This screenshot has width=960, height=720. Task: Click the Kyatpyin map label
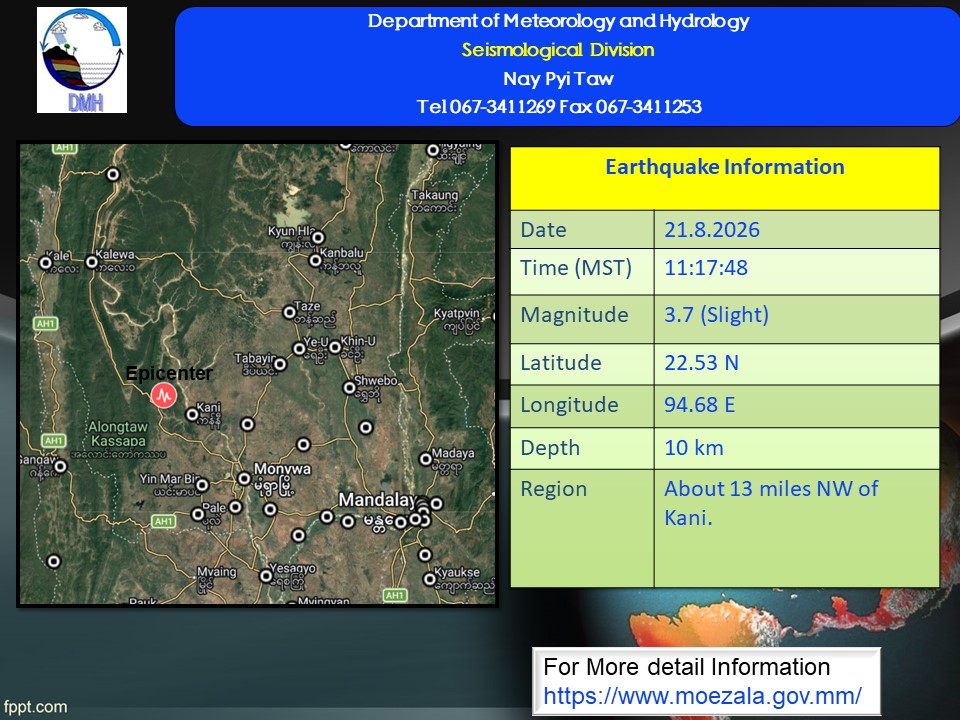coord(456,313)
